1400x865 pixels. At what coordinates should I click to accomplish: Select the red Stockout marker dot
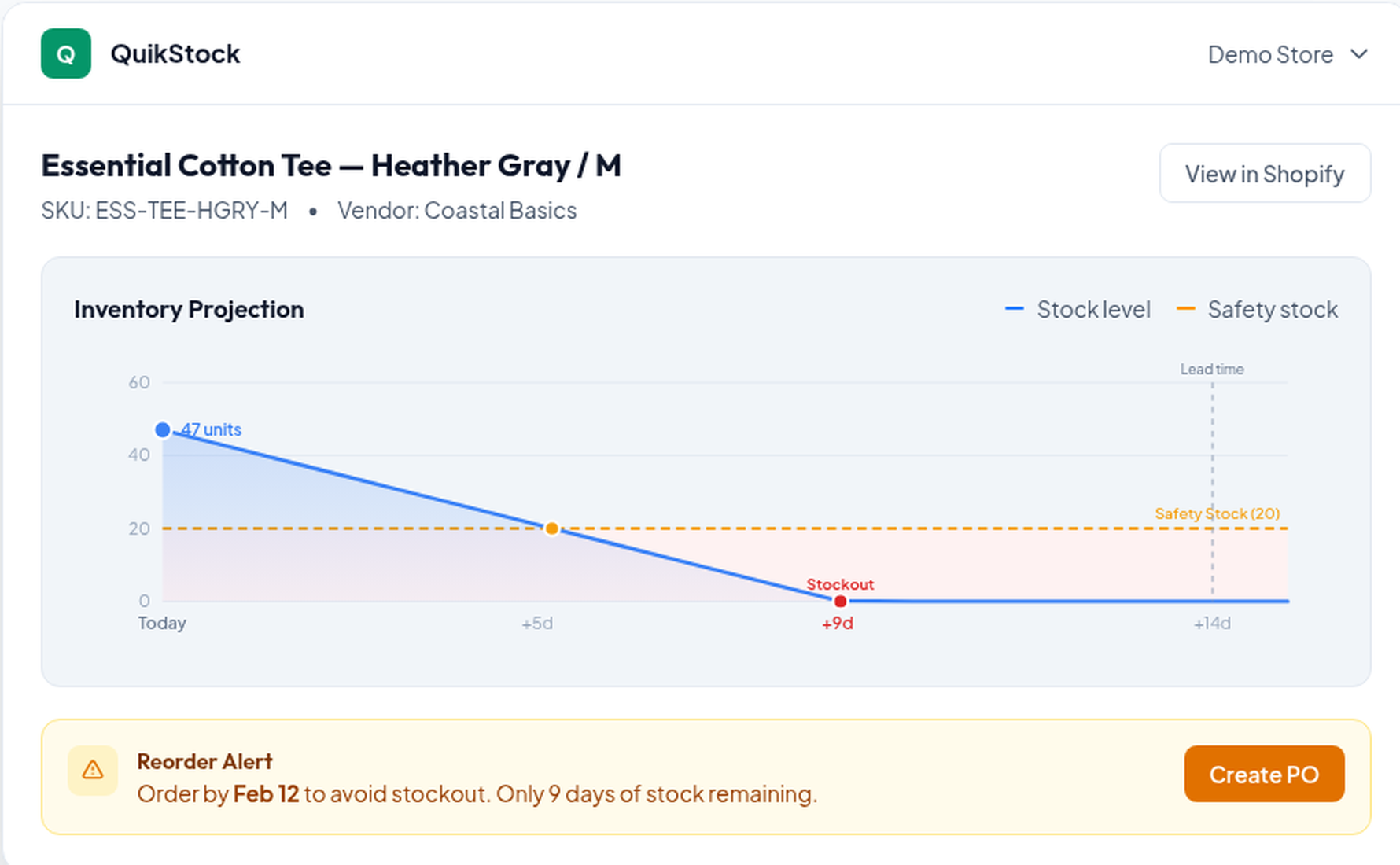coord(839,600)
